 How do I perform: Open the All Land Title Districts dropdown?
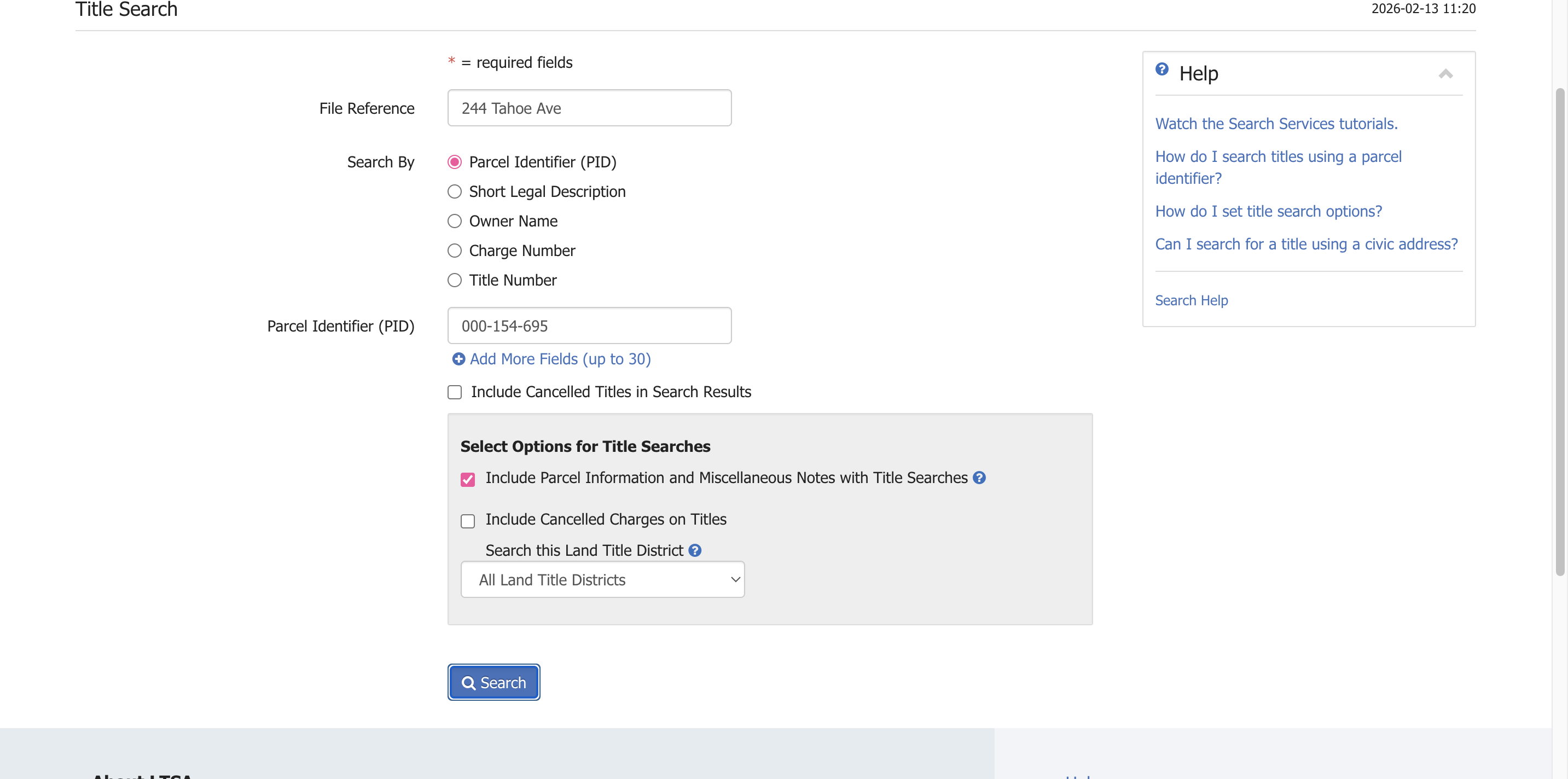602,579
